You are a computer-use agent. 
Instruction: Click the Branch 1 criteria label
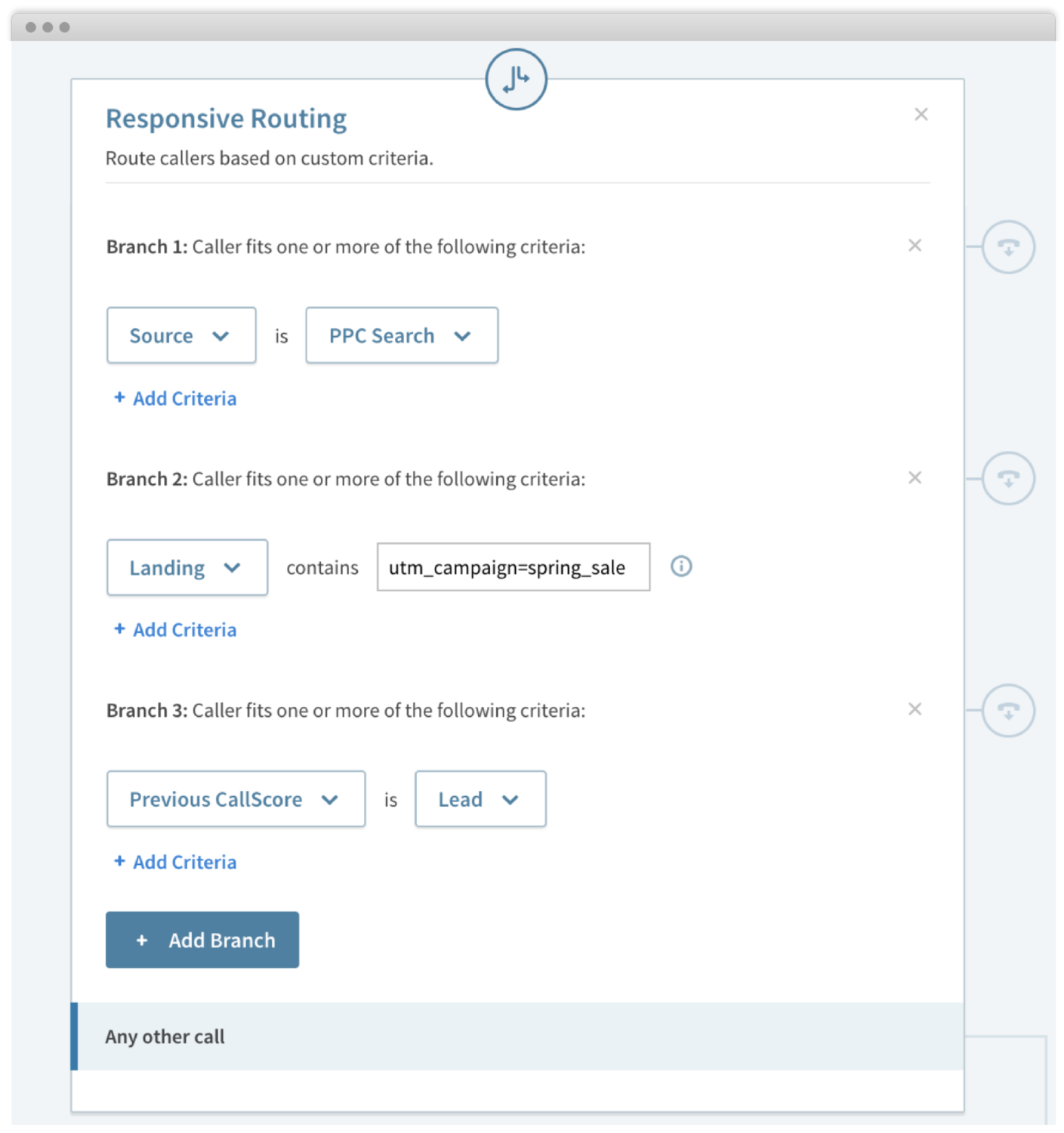(x=346, y=247)
